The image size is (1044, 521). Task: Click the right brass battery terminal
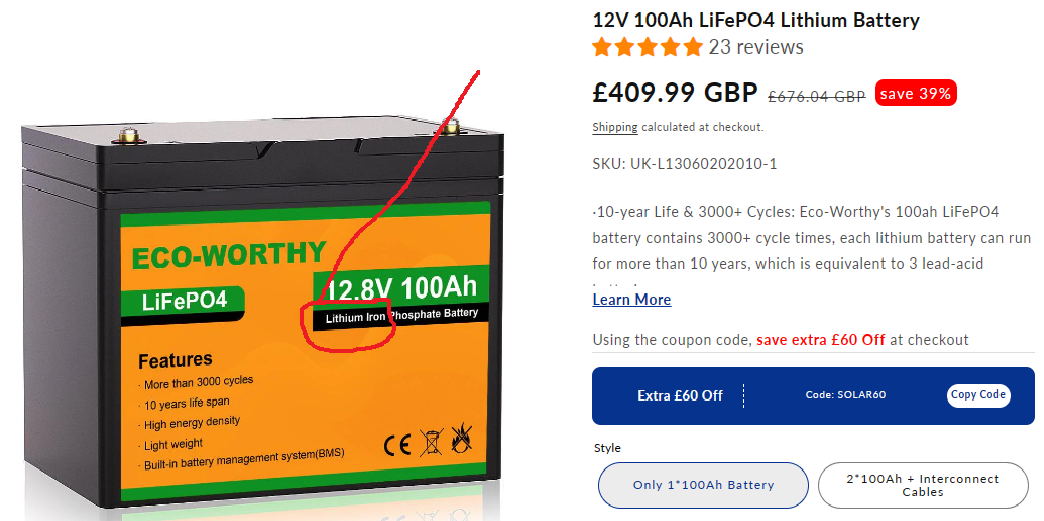click(451, 125)
